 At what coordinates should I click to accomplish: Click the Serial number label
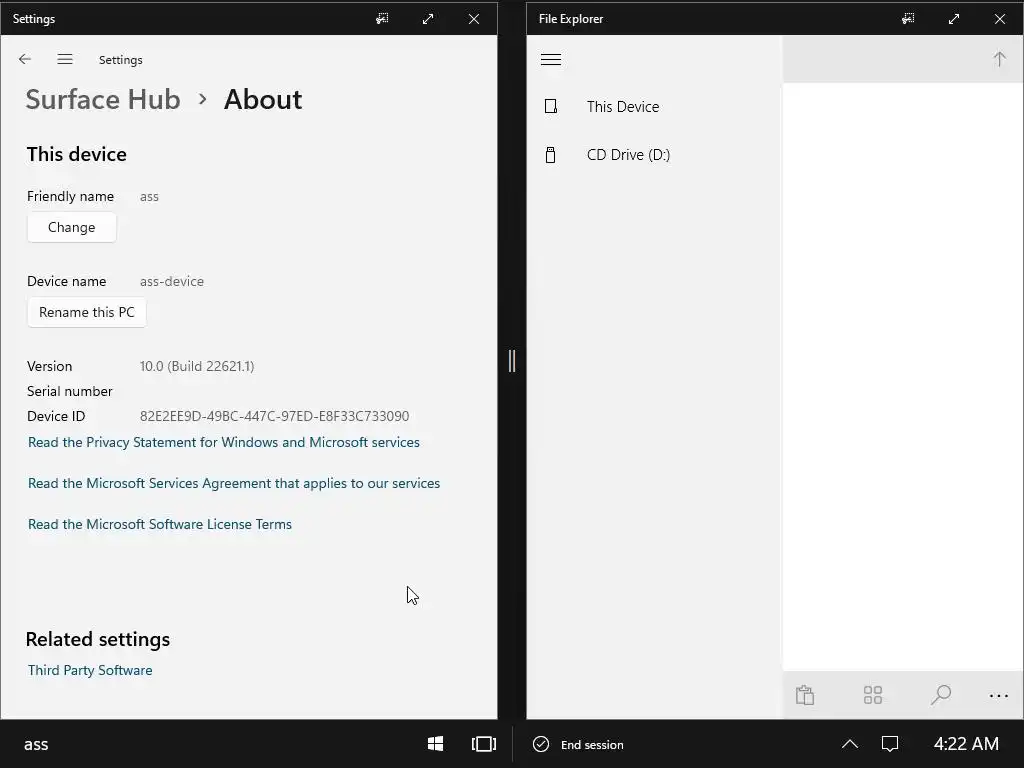pos(70,391)
